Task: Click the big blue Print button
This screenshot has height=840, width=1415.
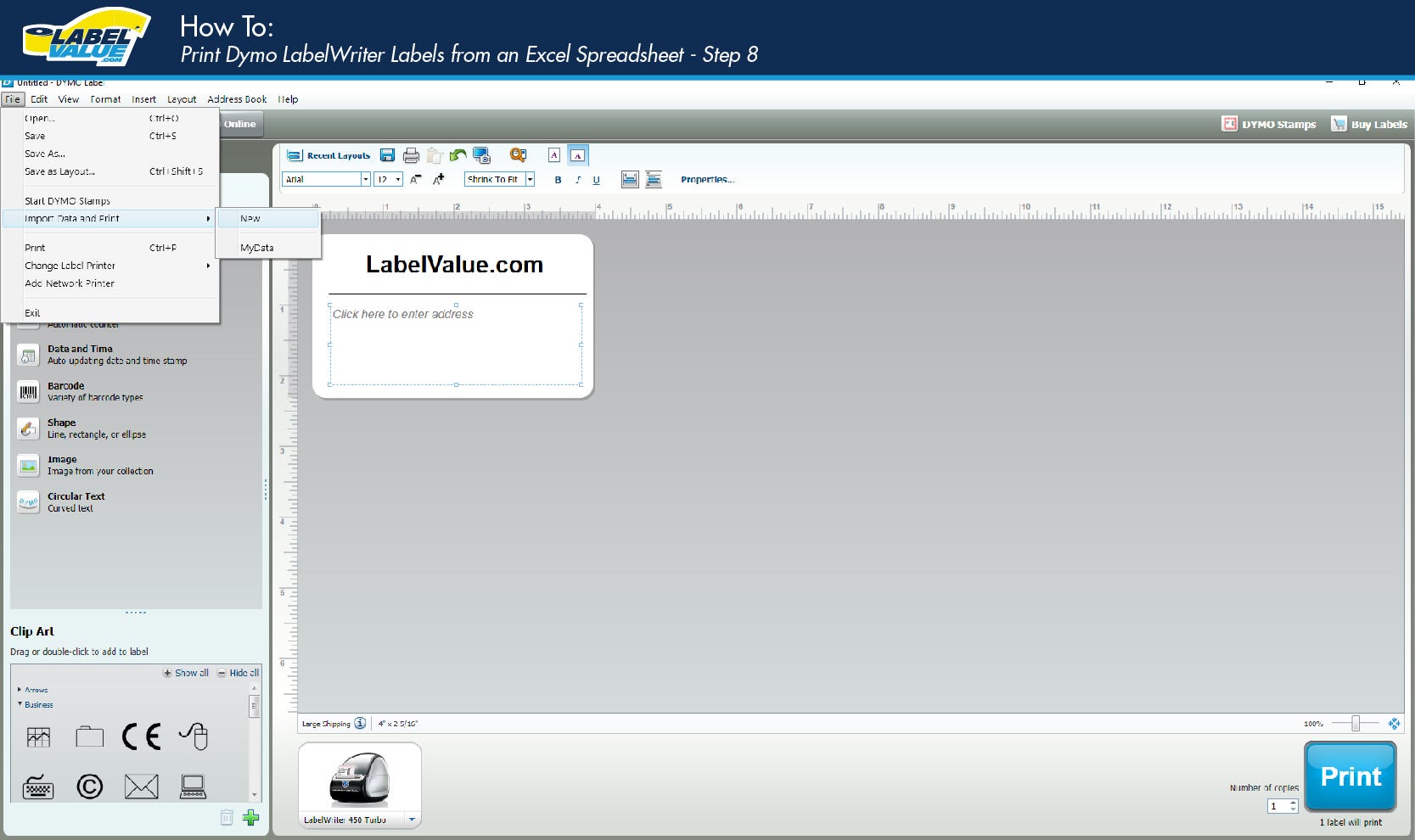Action: click(1350, 776)
